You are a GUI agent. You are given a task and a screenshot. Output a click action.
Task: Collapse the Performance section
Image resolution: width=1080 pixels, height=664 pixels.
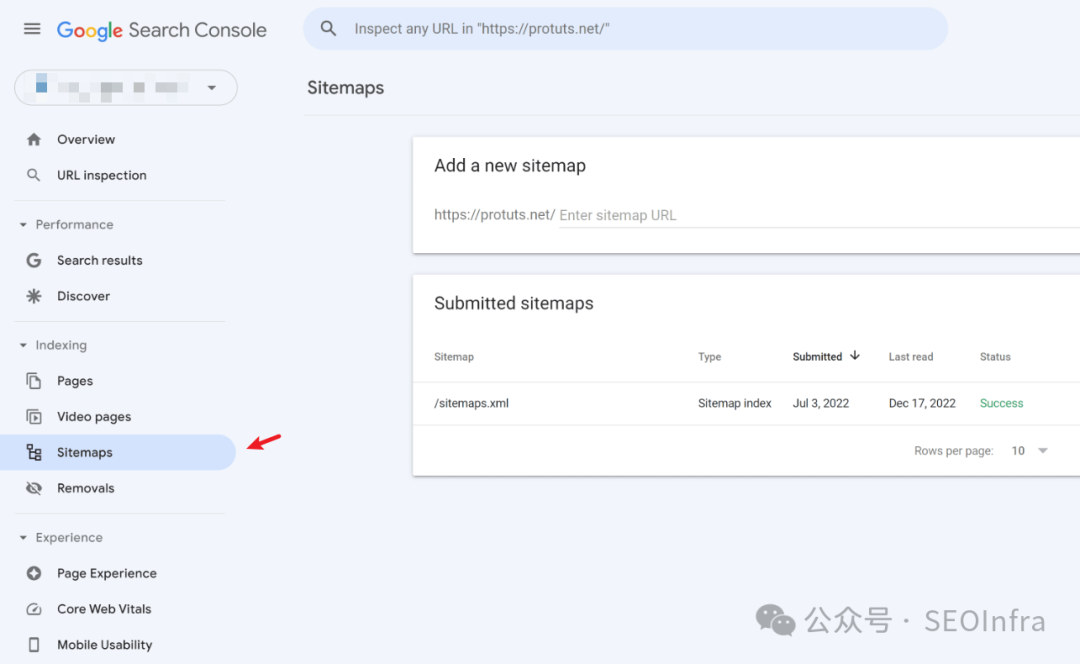point(23,225)
